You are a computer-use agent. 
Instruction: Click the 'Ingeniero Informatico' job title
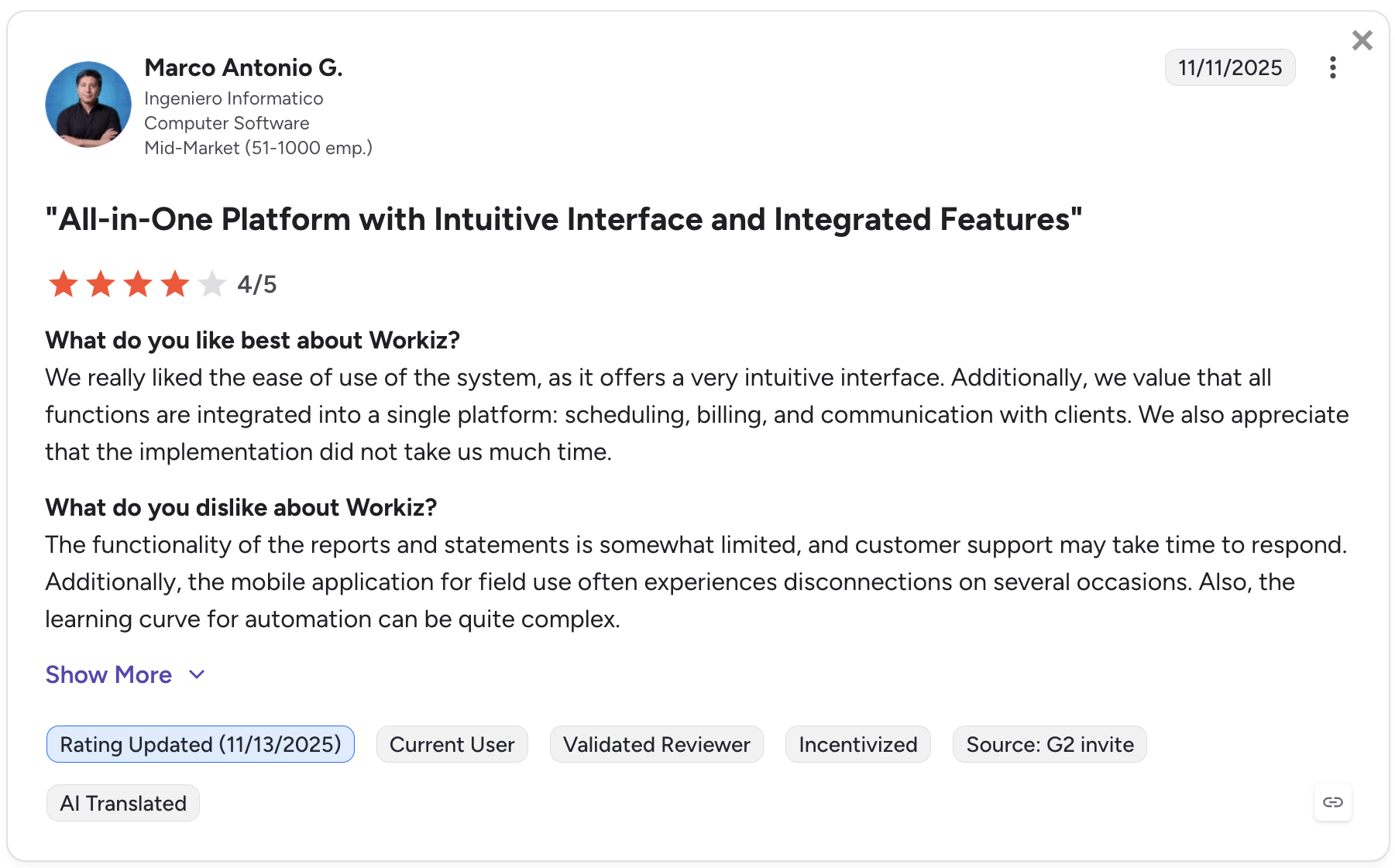[234, 98]
